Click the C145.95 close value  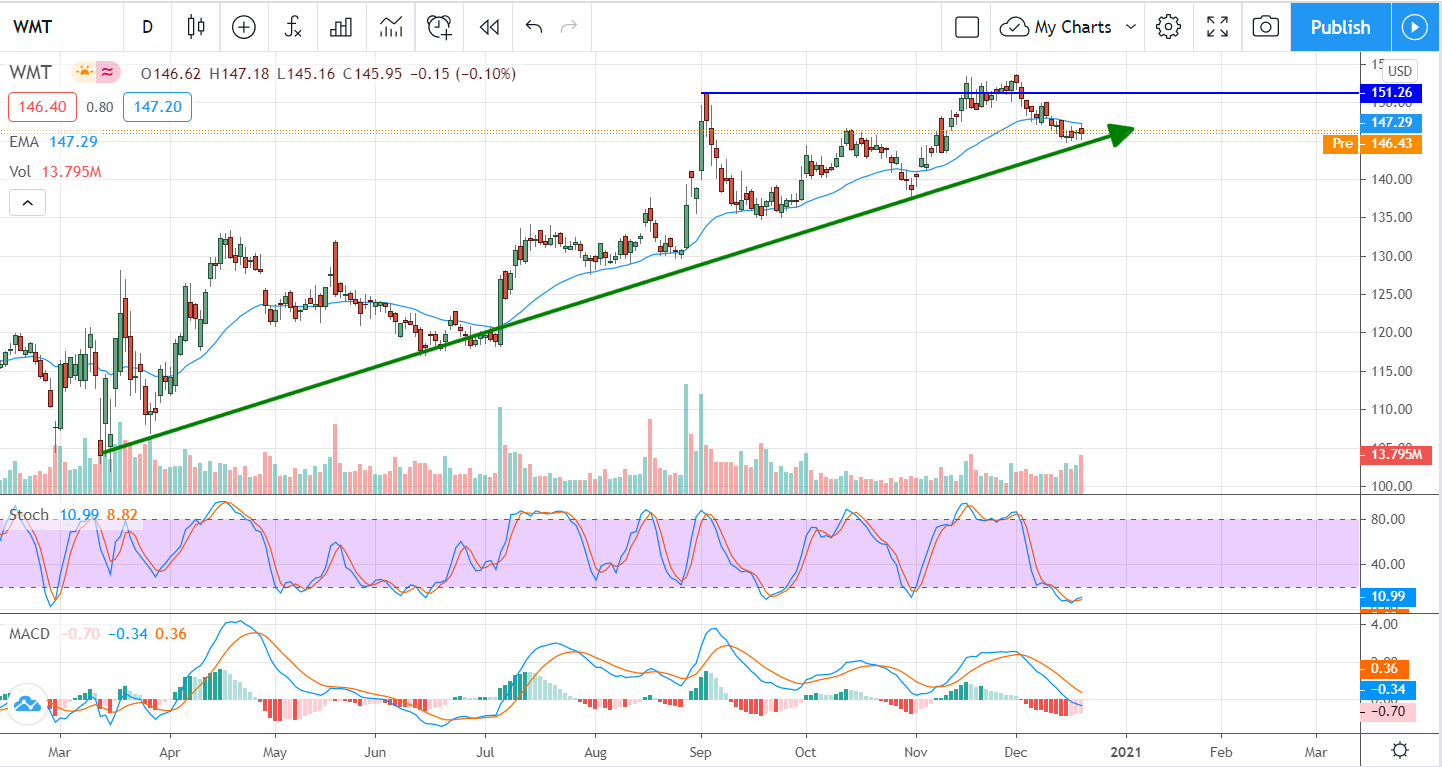click(x=373, y=73)
